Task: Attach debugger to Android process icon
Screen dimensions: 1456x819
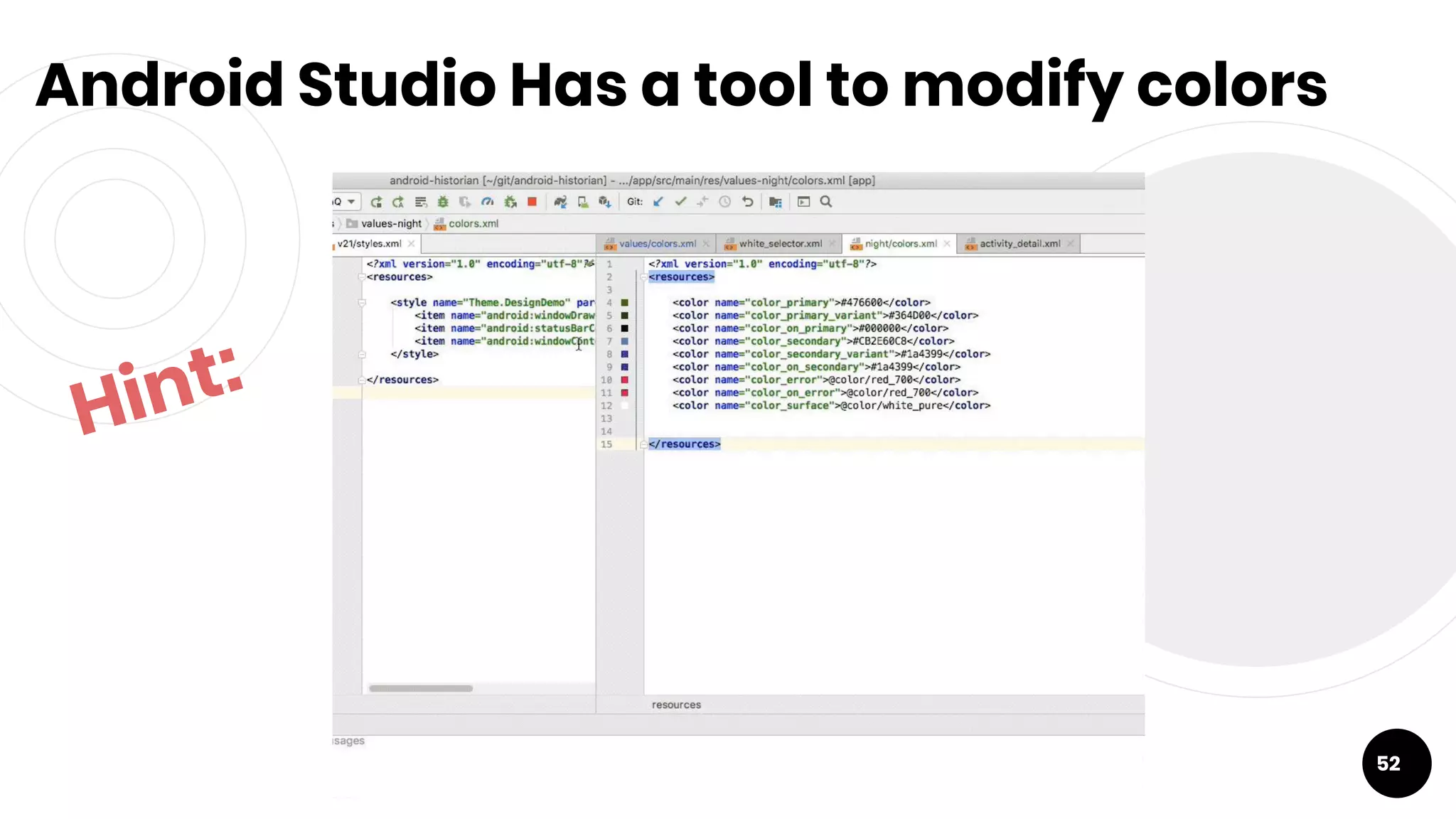Action: point(510,202)
